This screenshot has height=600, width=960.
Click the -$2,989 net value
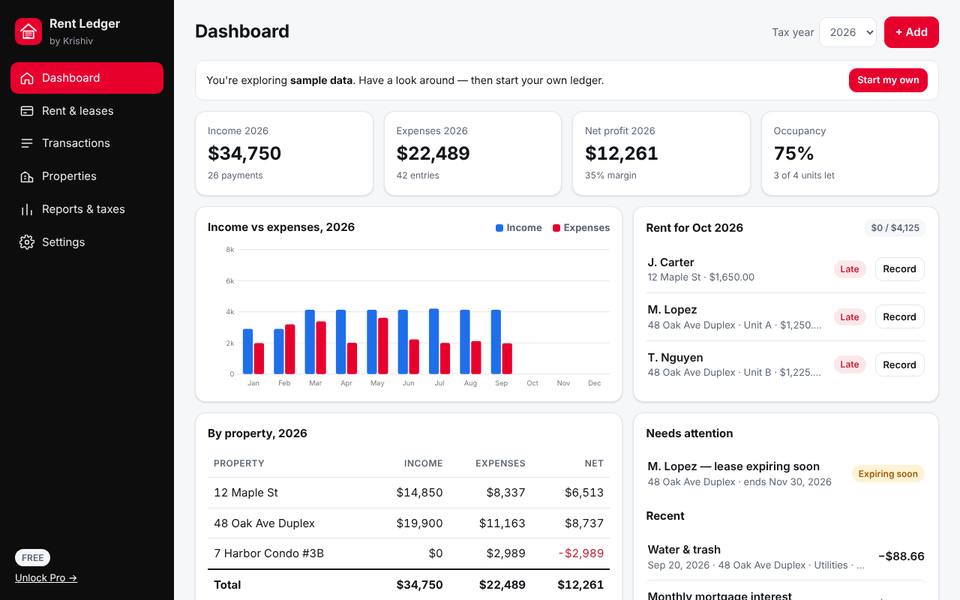pos(581,553)
